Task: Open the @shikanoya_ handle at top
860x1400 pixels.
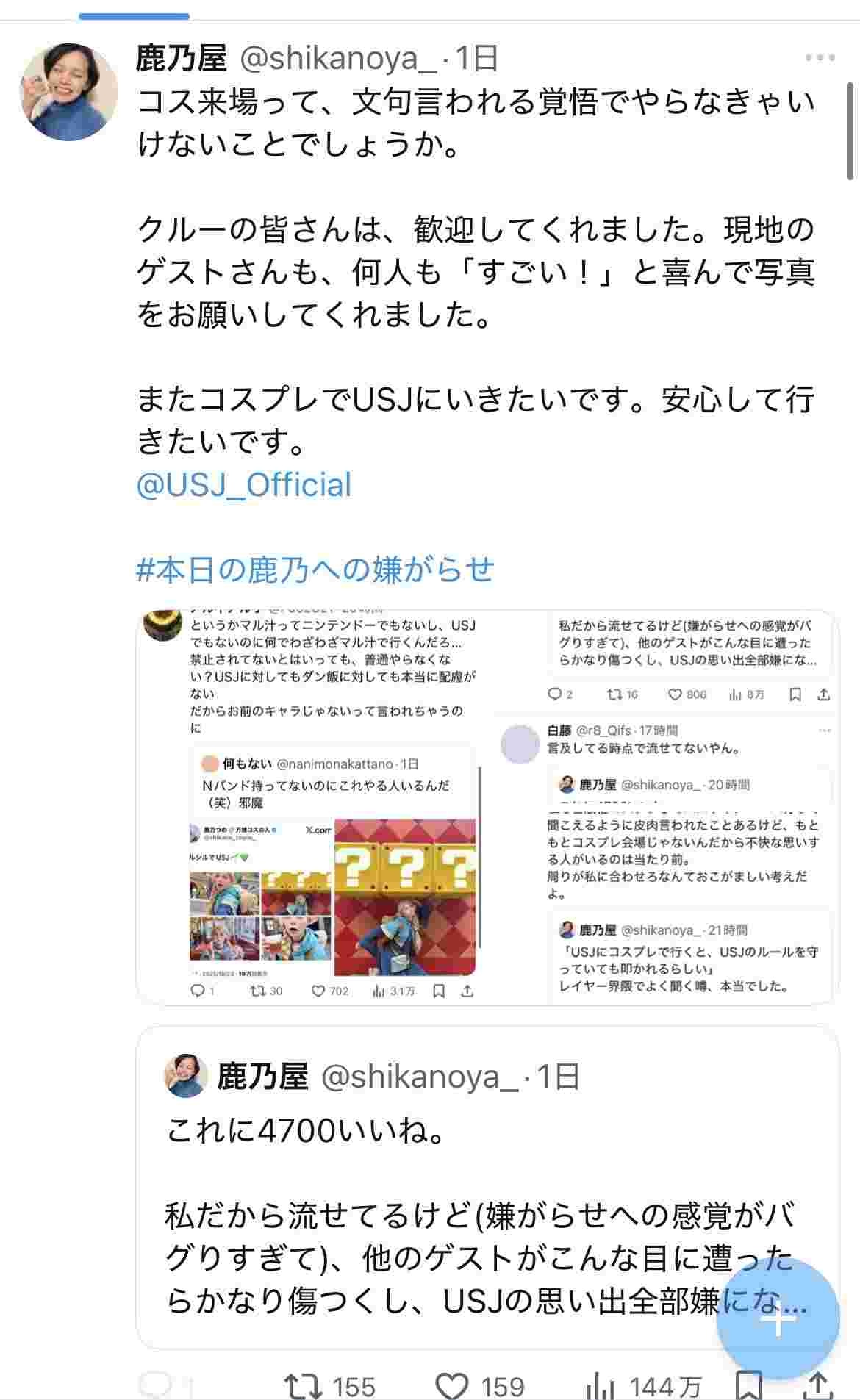Action: click(x=338, y=58)
